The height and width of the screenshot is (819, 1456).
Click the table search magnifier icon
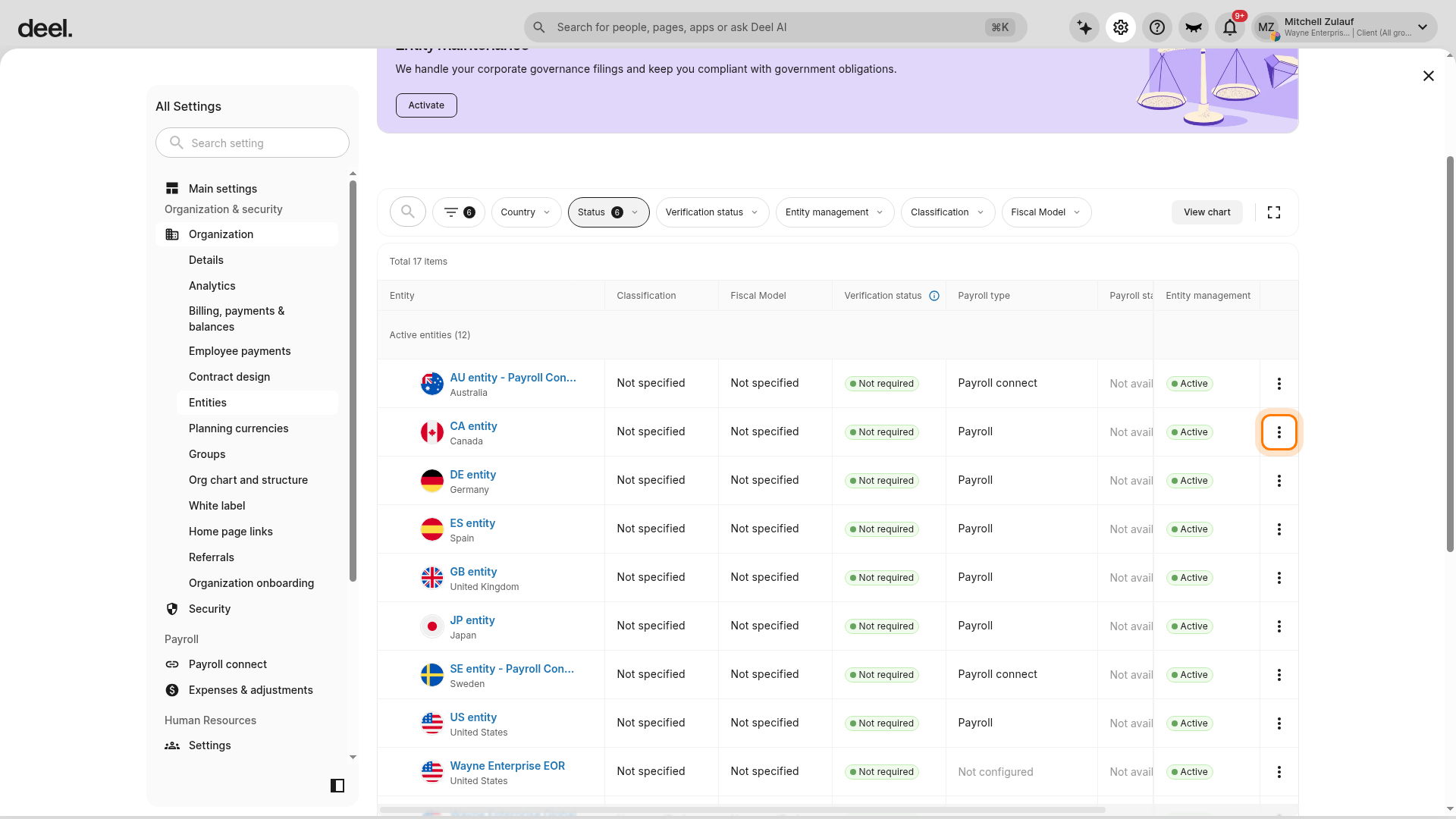coord(408,212)
